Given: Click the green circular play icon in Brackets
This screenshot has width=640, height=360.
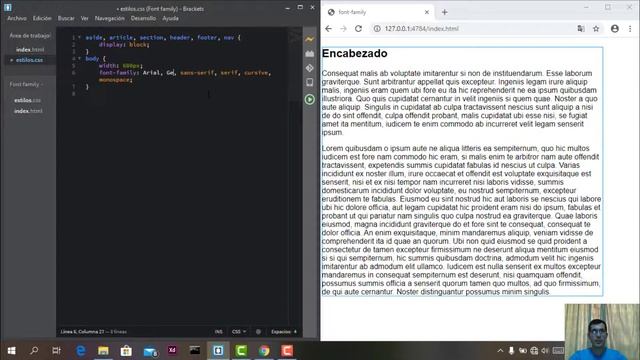Looking at the screenshot, I should tap(309, 99).
